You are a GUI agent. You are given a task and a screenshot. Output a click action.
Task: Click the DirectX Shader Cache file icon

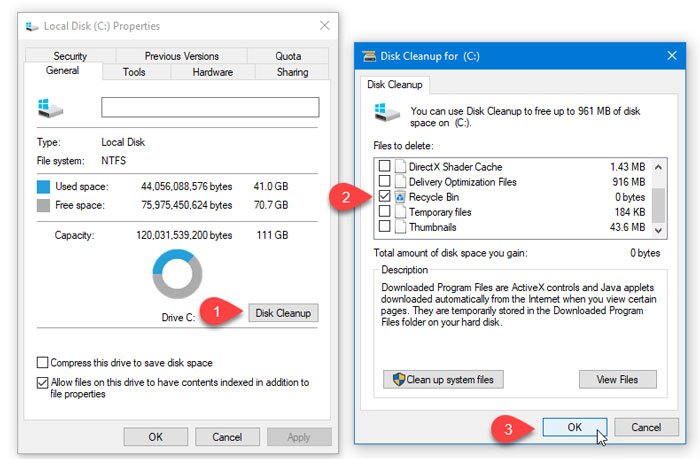[401, 167]
